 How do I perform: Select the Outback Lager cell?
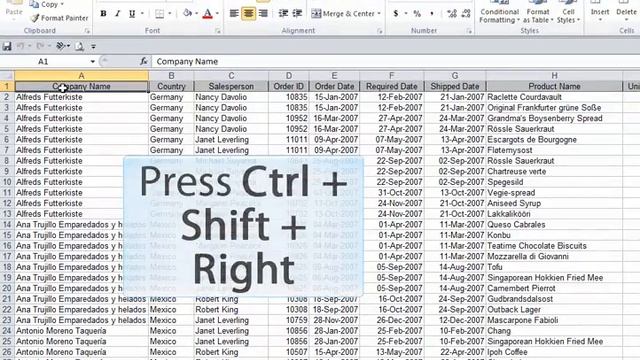pyautogui.click(x=554, y=309)
